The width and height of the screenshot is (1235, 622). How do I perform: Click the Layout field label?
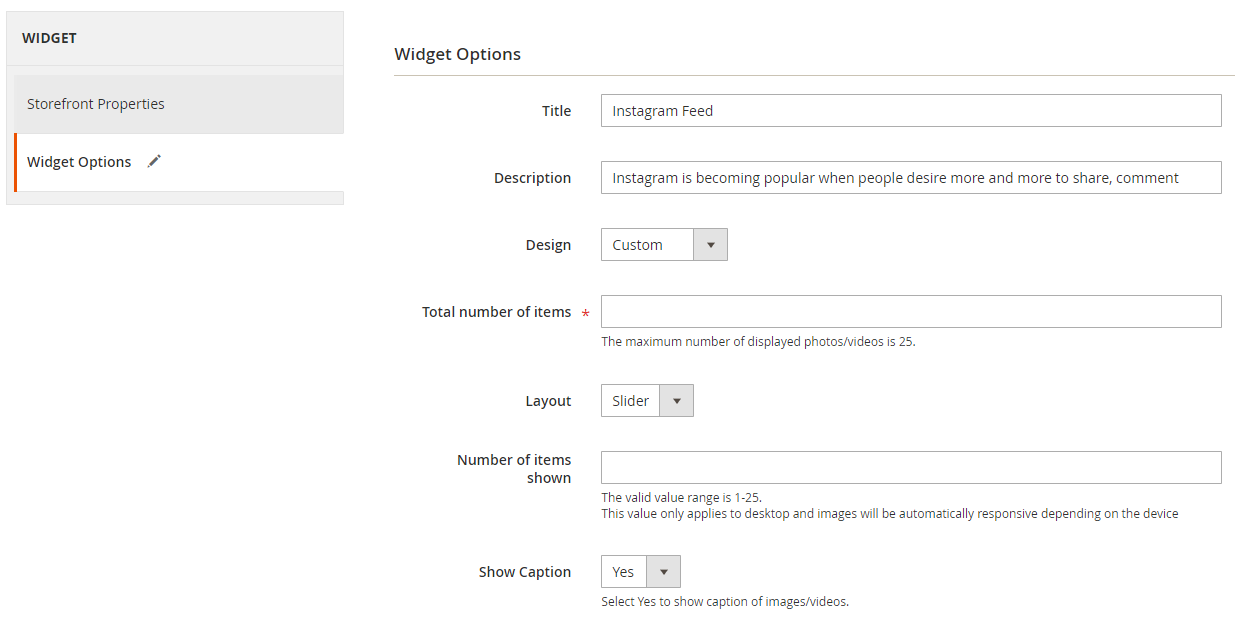point(548,401)
